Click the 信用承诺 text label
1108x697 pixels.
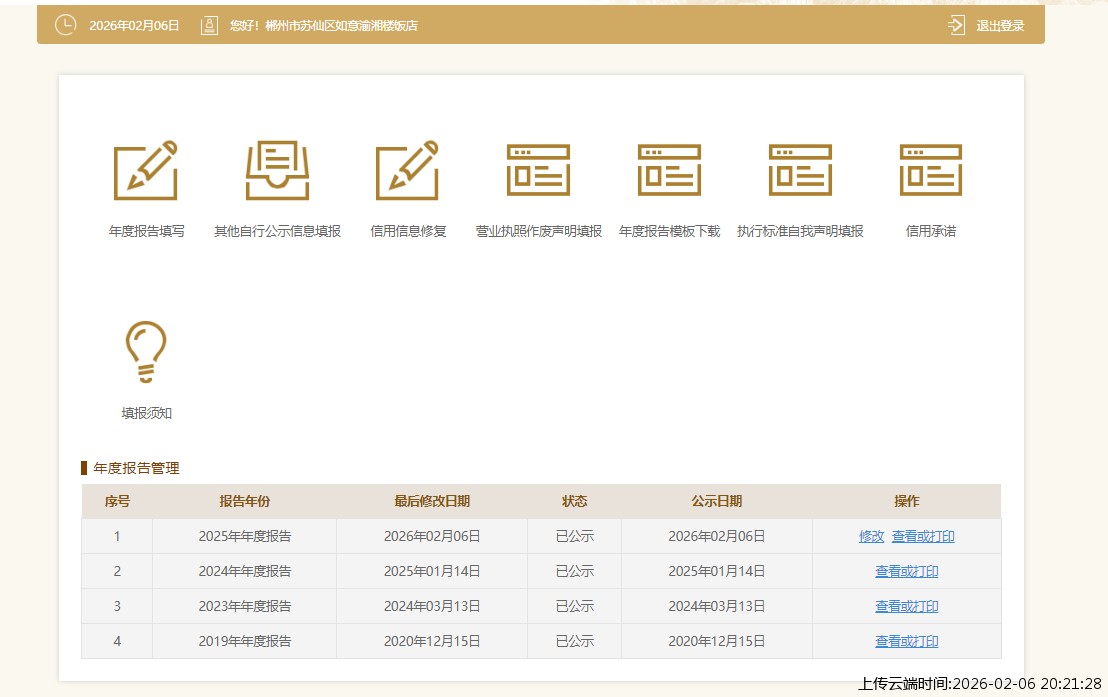pos(930,231)
